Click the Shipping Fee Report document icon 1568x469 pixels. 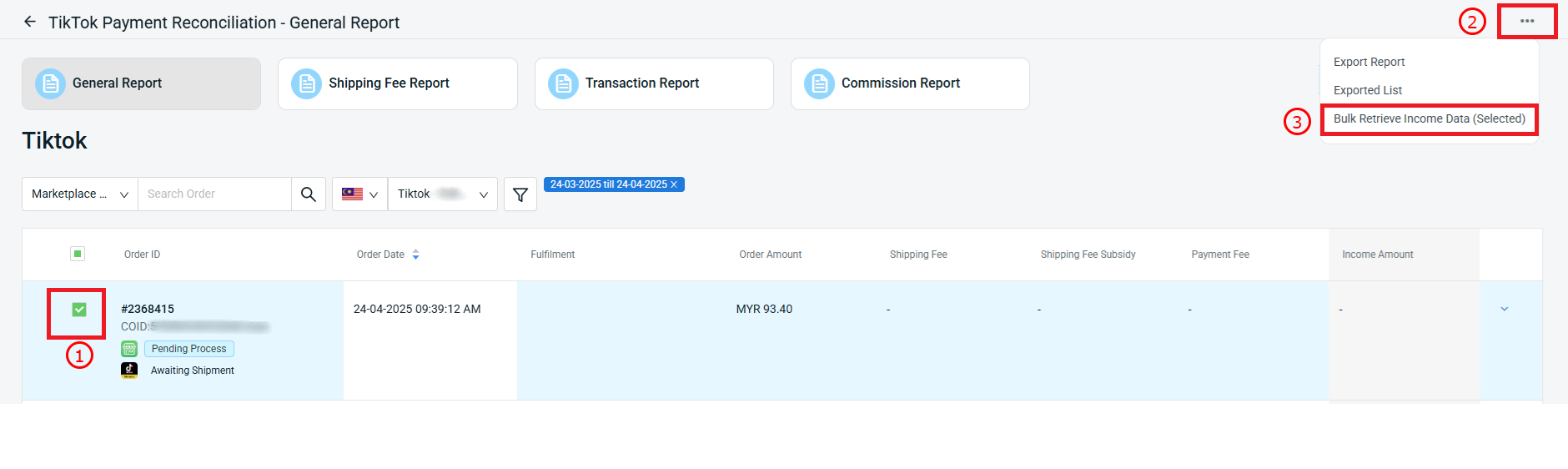[306, 83]
